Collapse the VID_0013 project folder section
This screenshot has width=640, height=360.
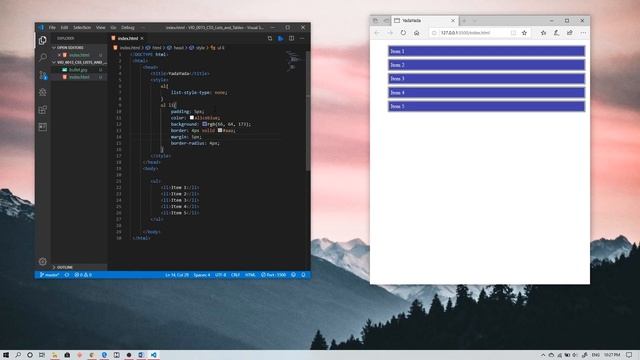(x=80, y=62)
